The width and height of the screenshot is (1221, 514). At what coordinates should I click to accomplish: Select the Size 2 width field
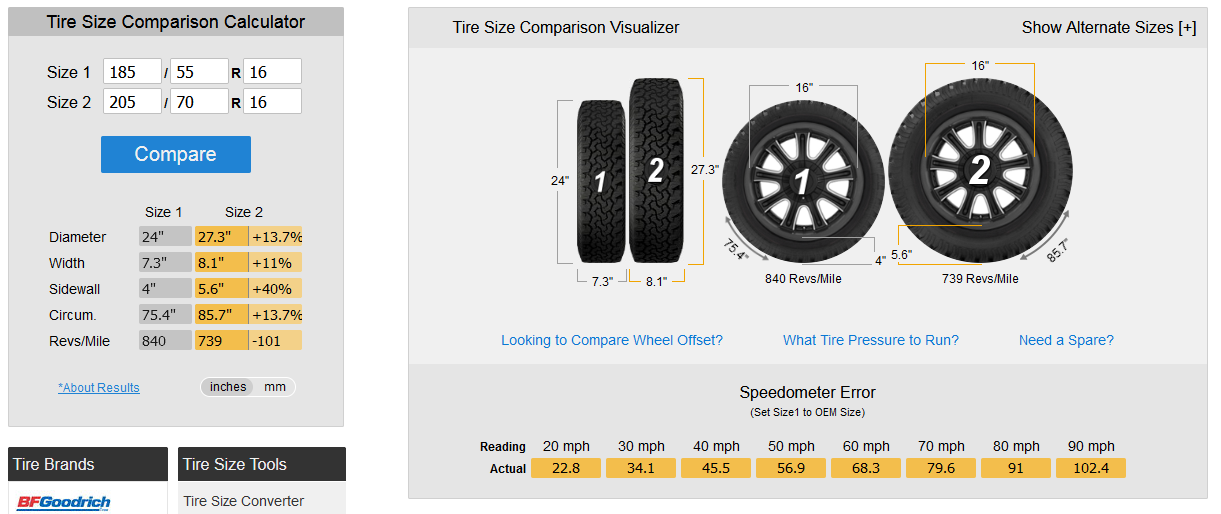click(132, 101)
